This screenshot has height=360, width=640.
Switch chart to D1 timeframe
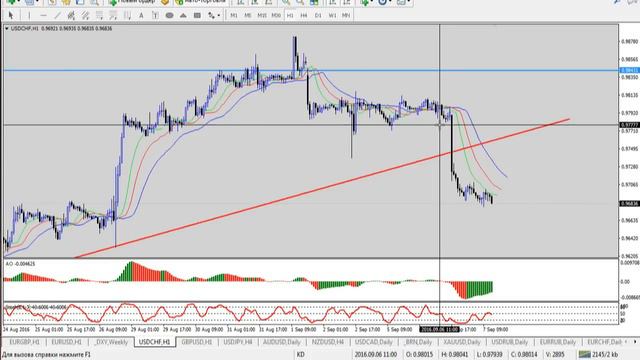318,16
